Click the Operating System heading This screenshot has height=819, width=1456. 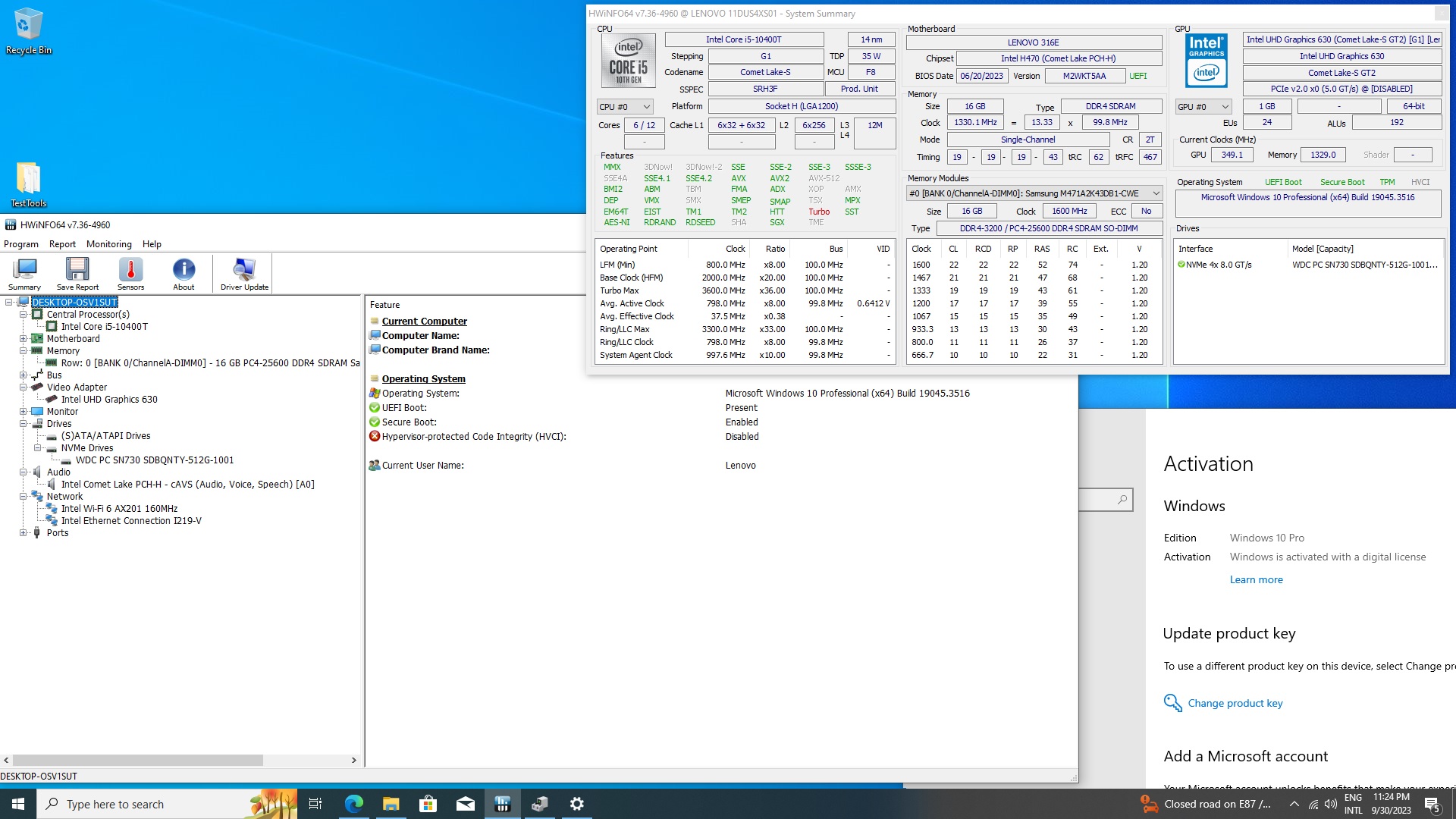[423, 379]
